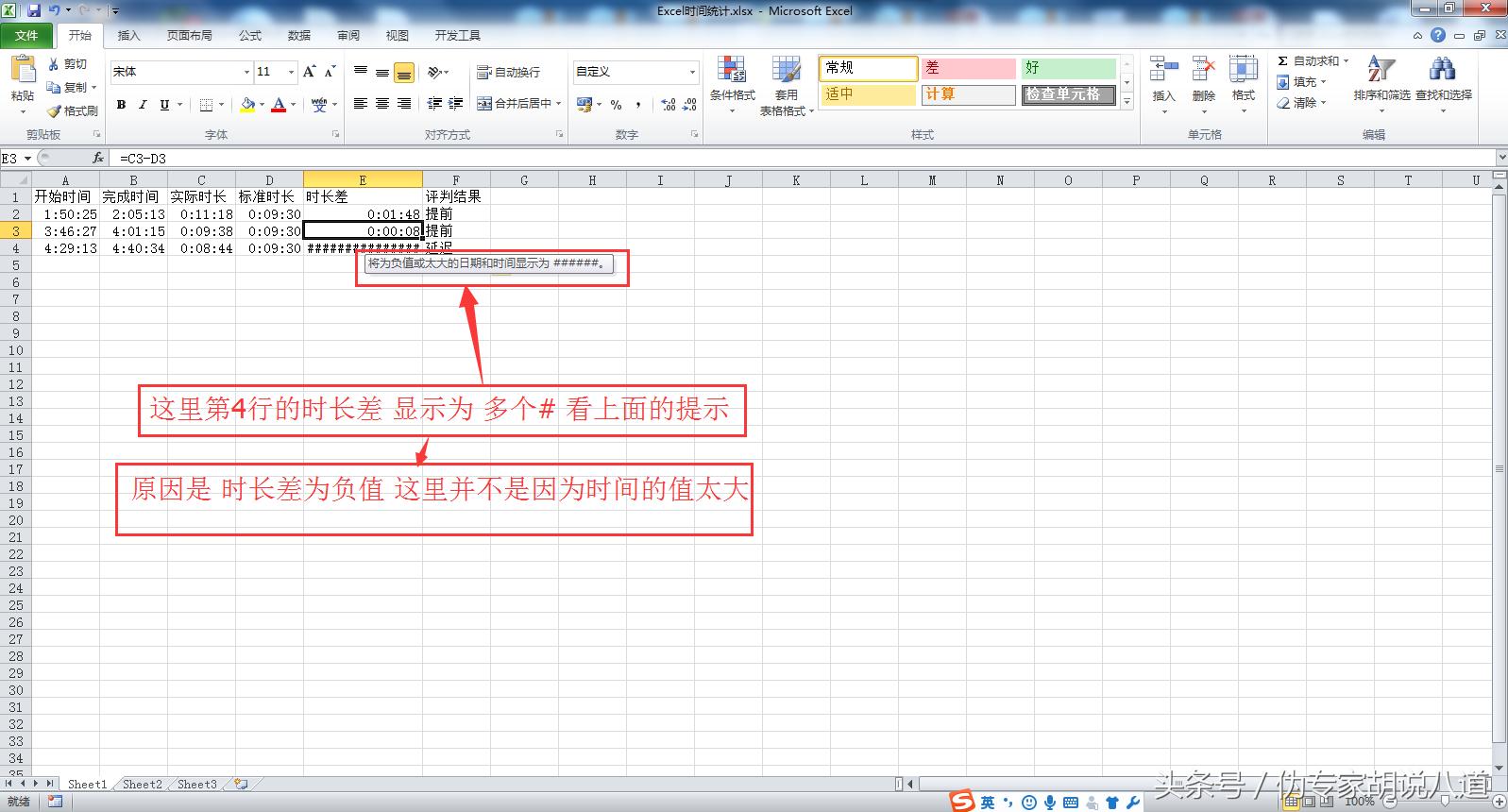Screen dimensions: 1508x812
Task: Click the Paste clipboard icon
Action: click(x=22, y=70)
